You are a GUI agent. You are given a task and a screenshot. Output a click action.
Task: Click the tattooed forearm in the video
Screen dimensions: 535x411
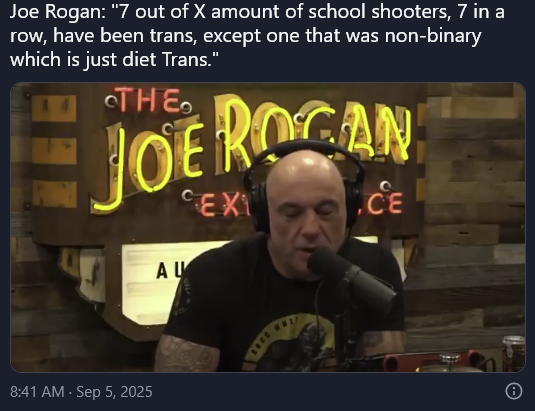[186, 354]
